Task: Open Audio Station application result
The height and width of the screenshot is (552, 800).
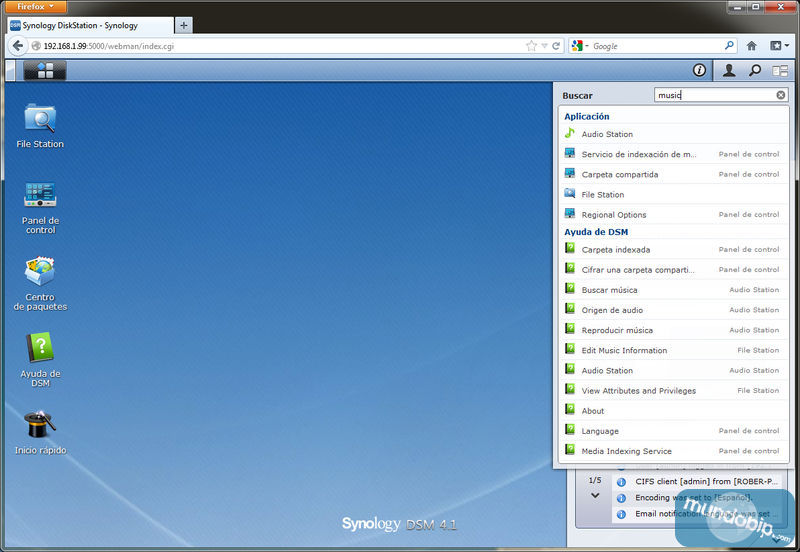Action: point(673,134)
